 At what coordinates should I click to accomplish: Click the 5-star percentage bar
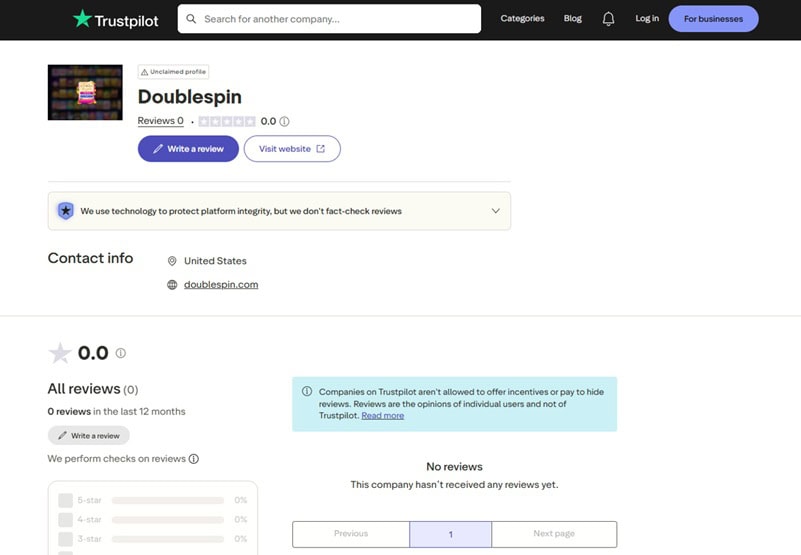pos(168,500)
